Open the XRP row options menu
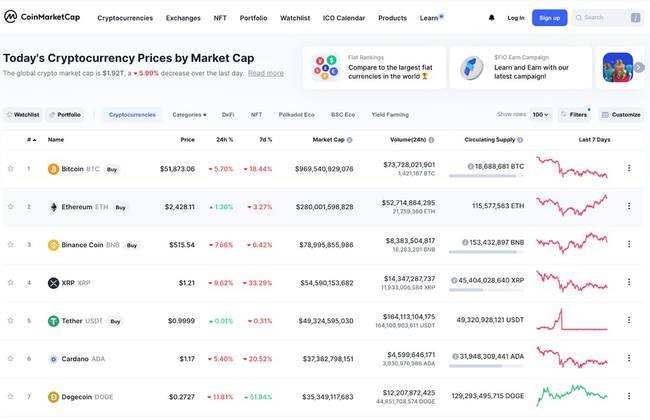Screen dimensions: 650x420 (629, 282)
